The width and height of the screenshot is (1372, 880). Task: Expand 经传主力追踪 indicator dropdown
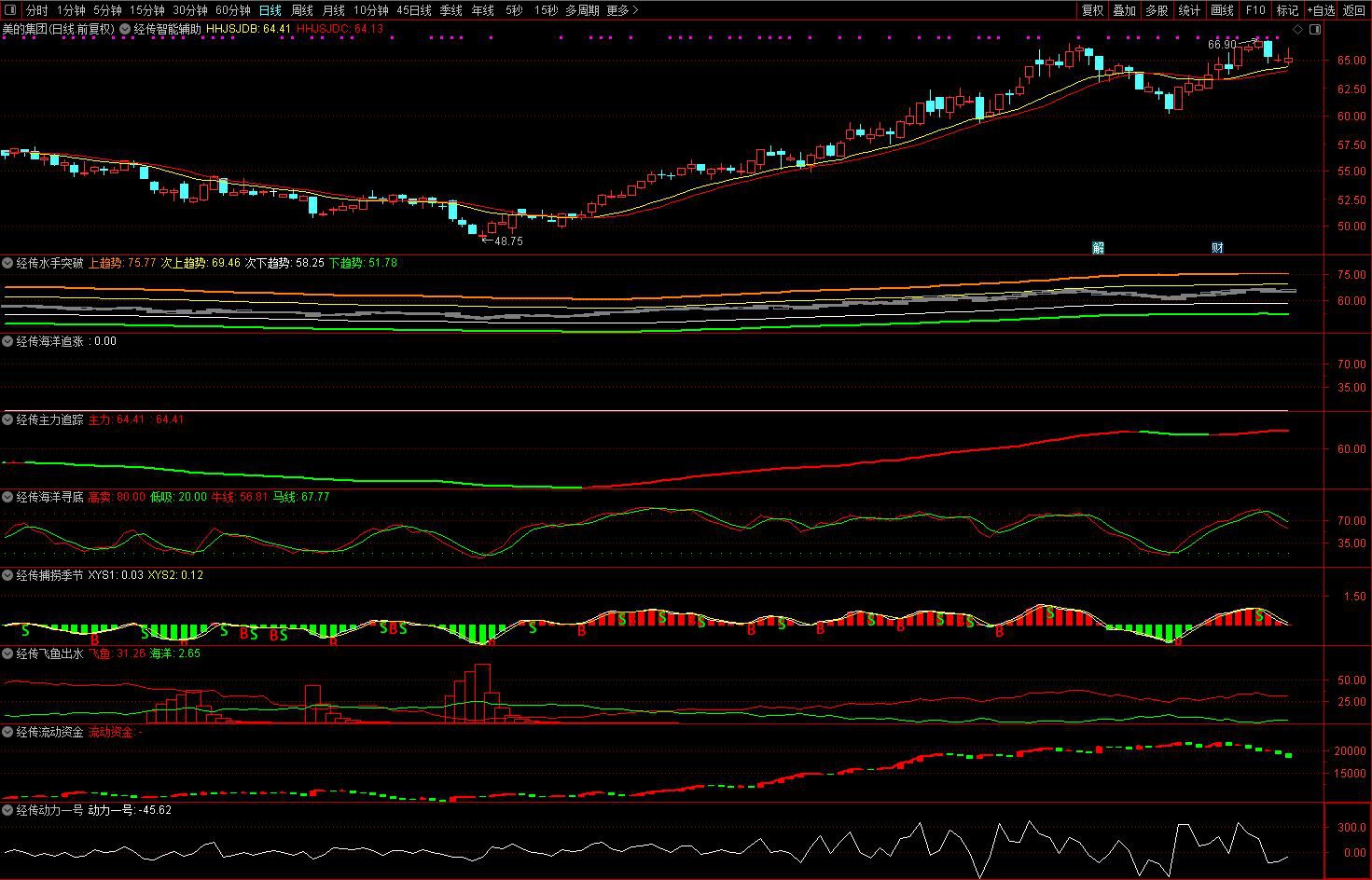tap(8, 419)
